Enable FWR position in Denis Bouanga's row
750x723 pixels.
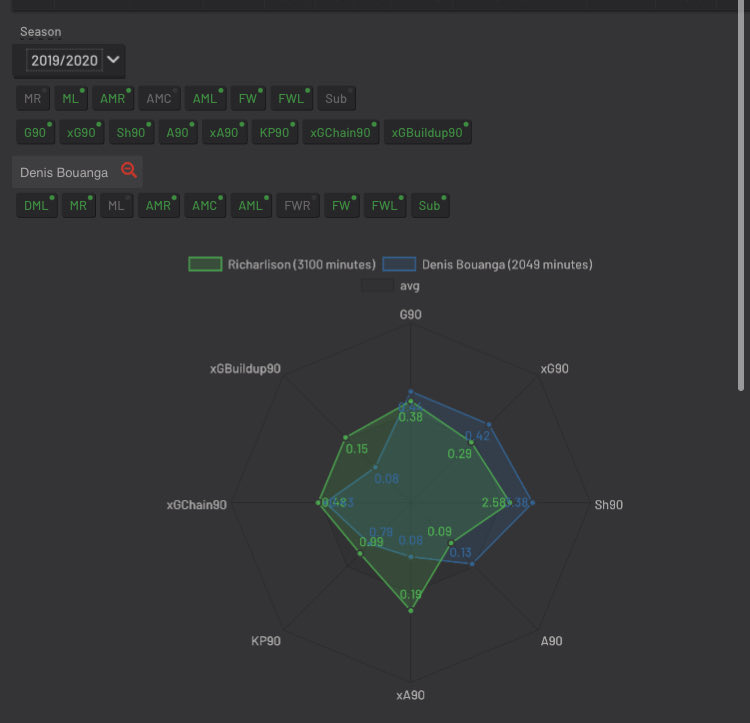point(298,206)
